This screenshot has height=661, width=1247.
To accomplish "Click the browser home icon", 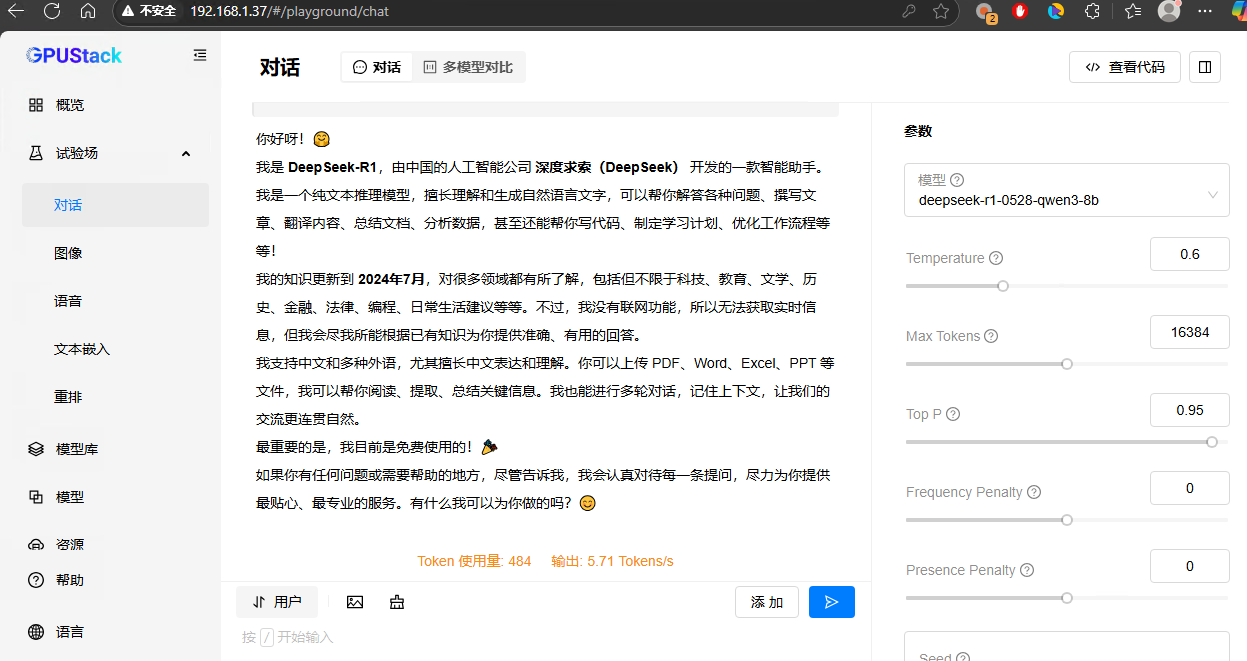I will 88,12.
